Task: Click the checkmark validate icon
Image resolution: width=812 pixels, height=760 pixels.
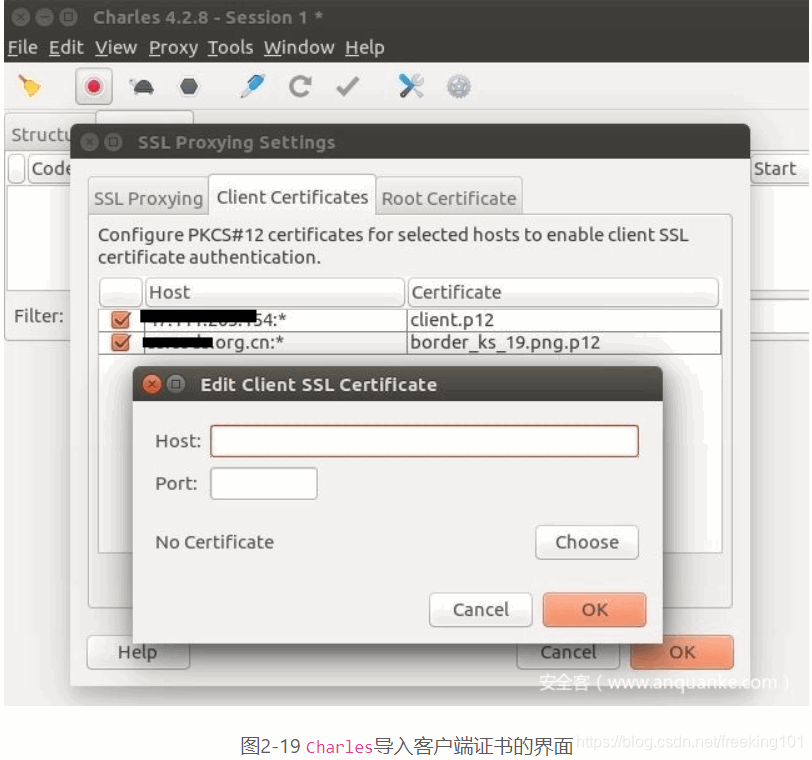Action: pyautogui.click(x=347, y=86)
